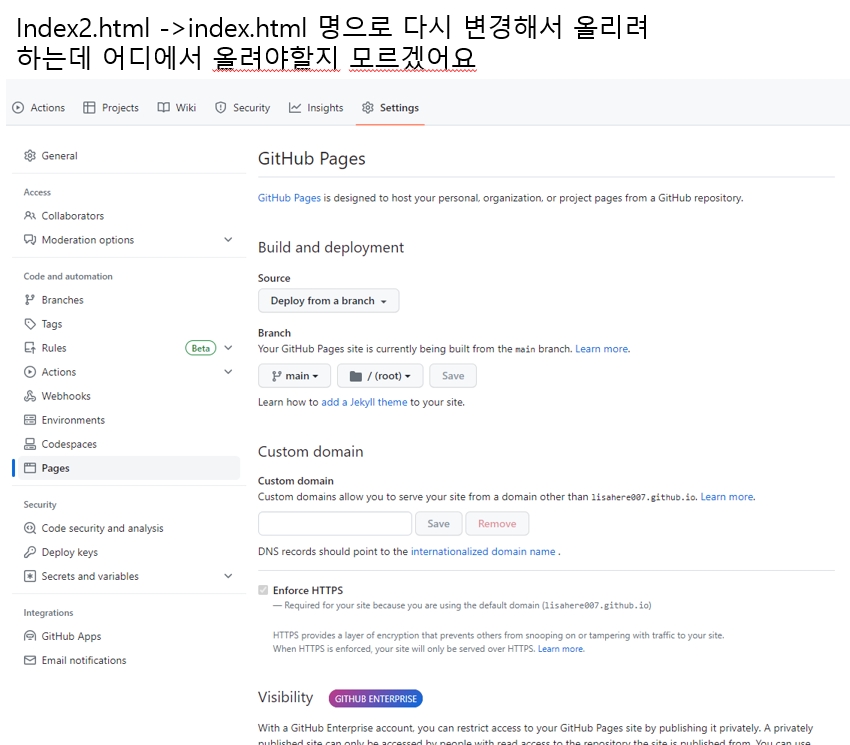The height and width of the screenshot is (745, 850).
Task: Open Branches settings in the sidebar
Action: point(128,300)
